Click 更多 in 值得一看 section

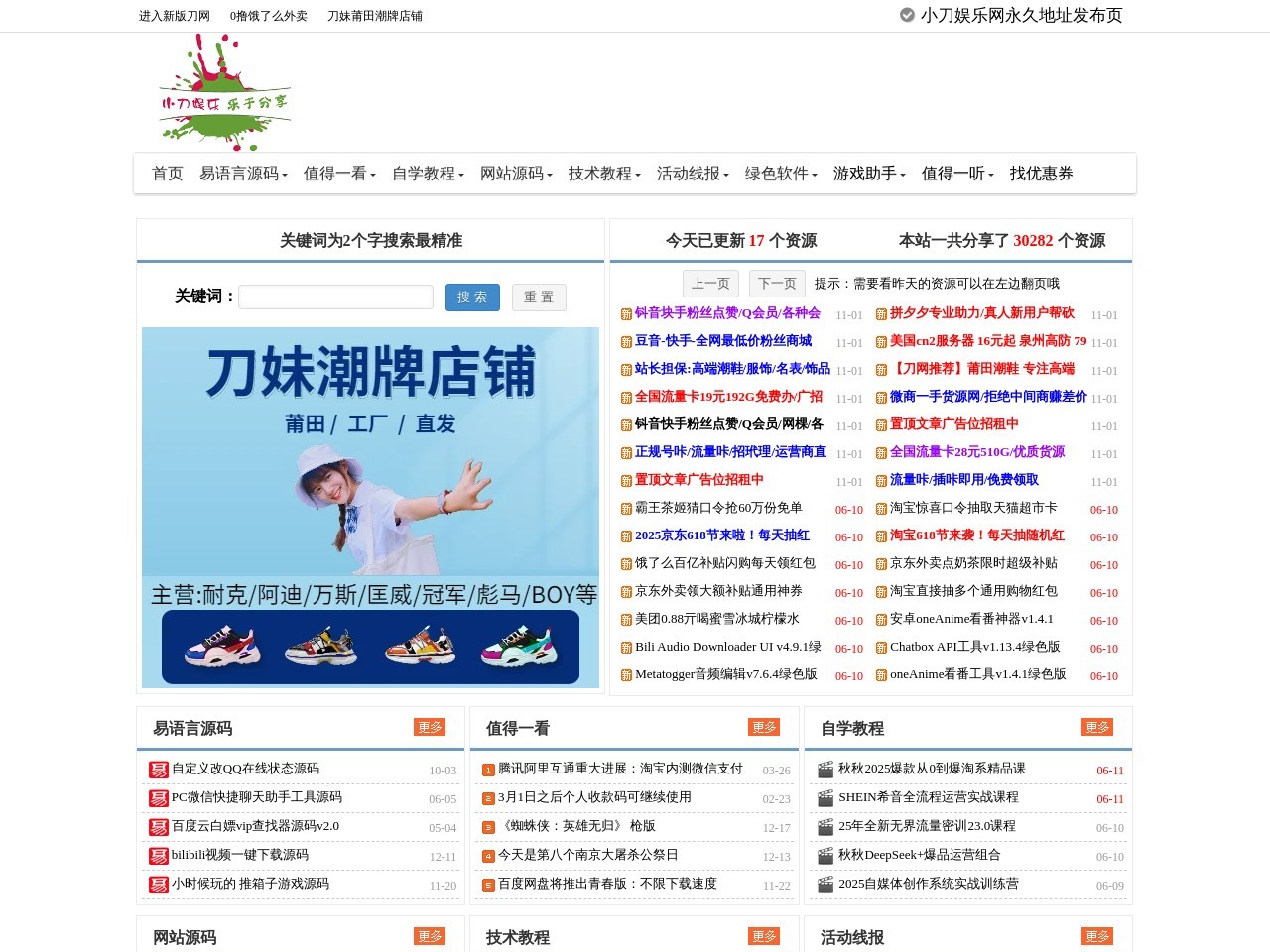point(764,727)
